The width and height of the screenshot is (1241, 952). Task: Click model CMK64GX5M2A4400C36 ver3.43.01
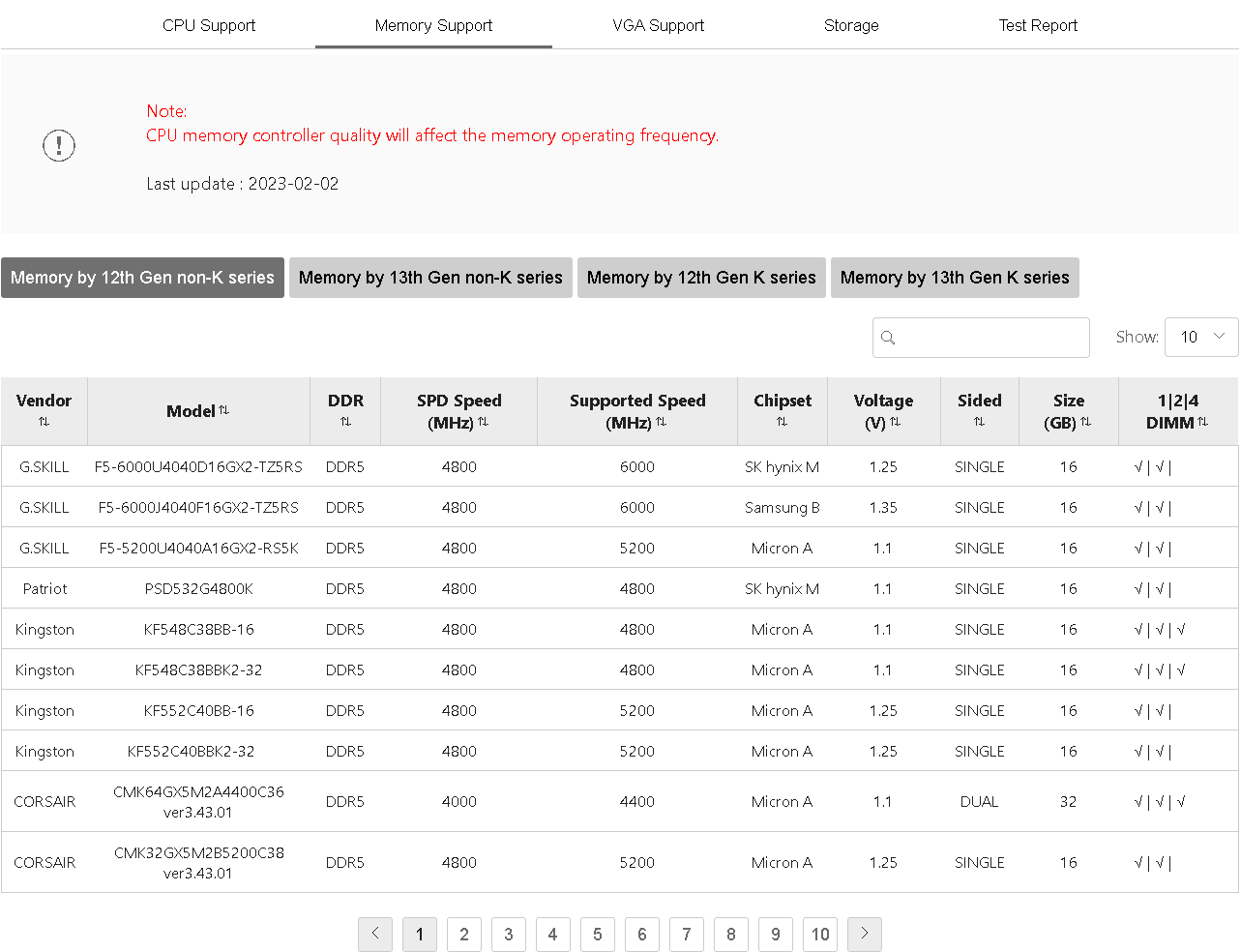click(198, 802)
